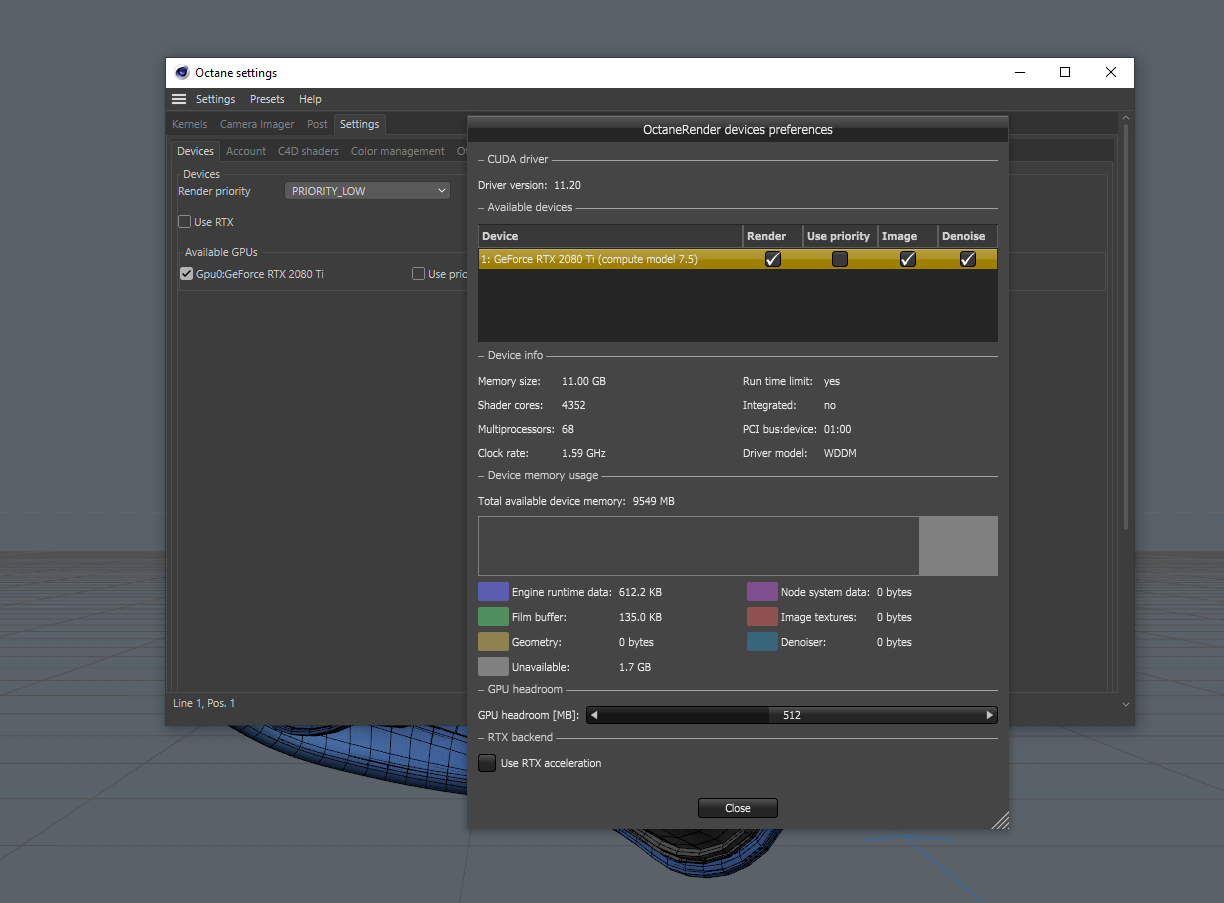The image size is (1224, 903).
Task: Click Memory size 11.00 GB value
Action: pos(584,381)
